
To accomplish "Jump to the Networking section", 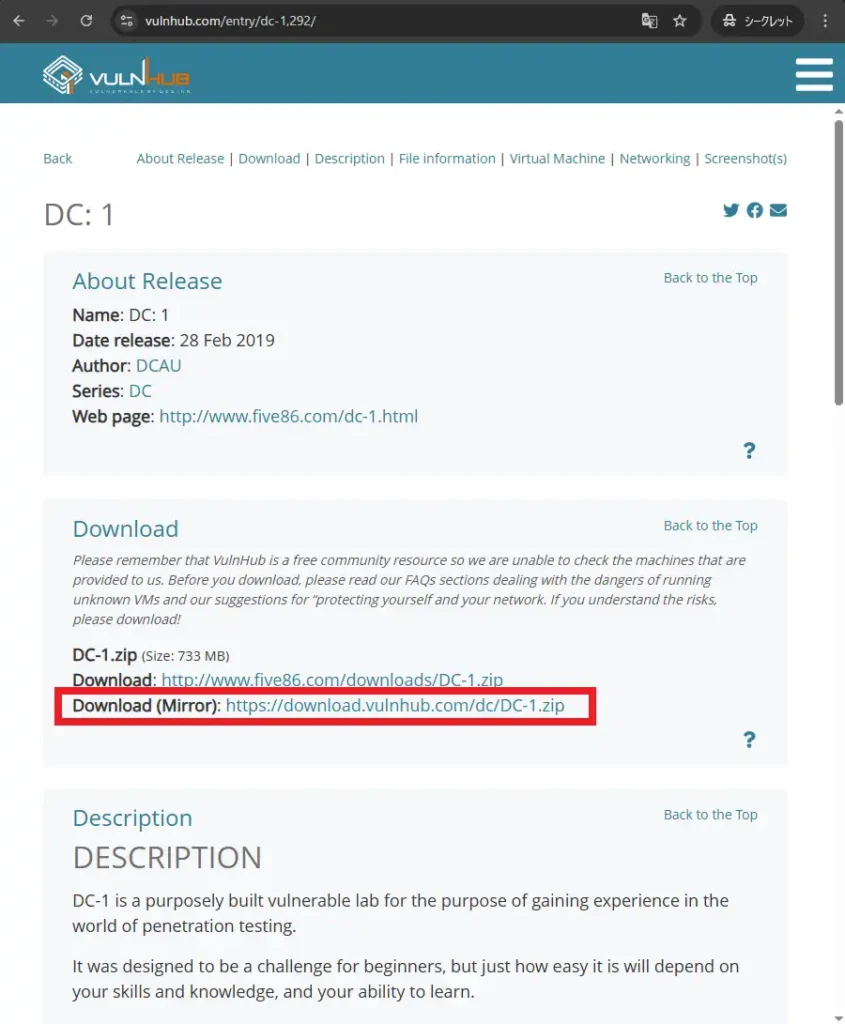I will pyautogui.click(x=654, y=159).
